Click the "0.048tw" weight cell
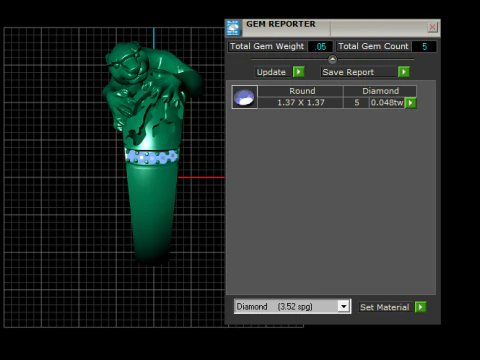Image resolution: width=480 pixels, height=360 pixels. (x=387, y=103)
